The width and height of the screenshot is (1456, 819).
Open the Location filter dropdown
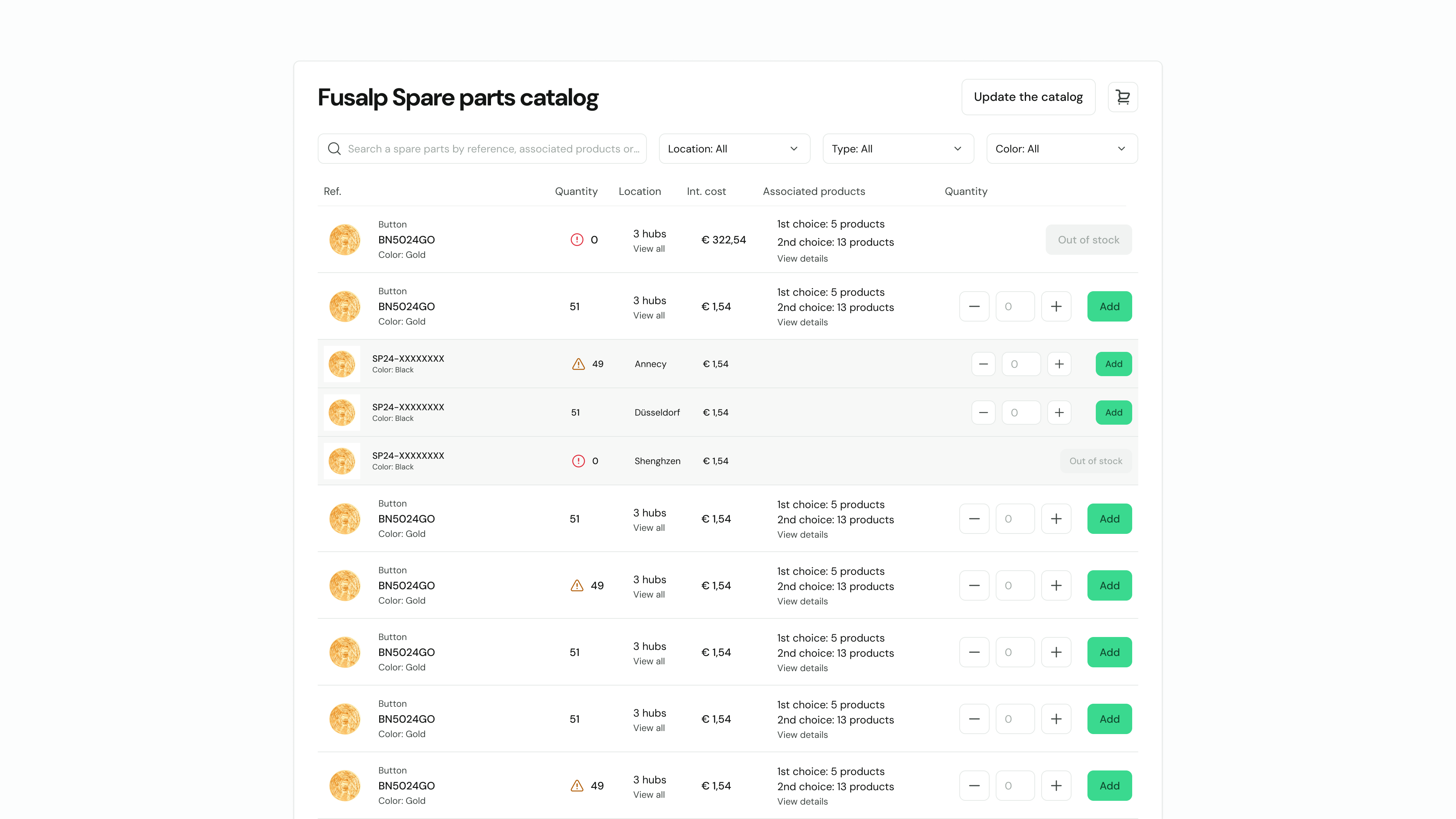point(734,148)
